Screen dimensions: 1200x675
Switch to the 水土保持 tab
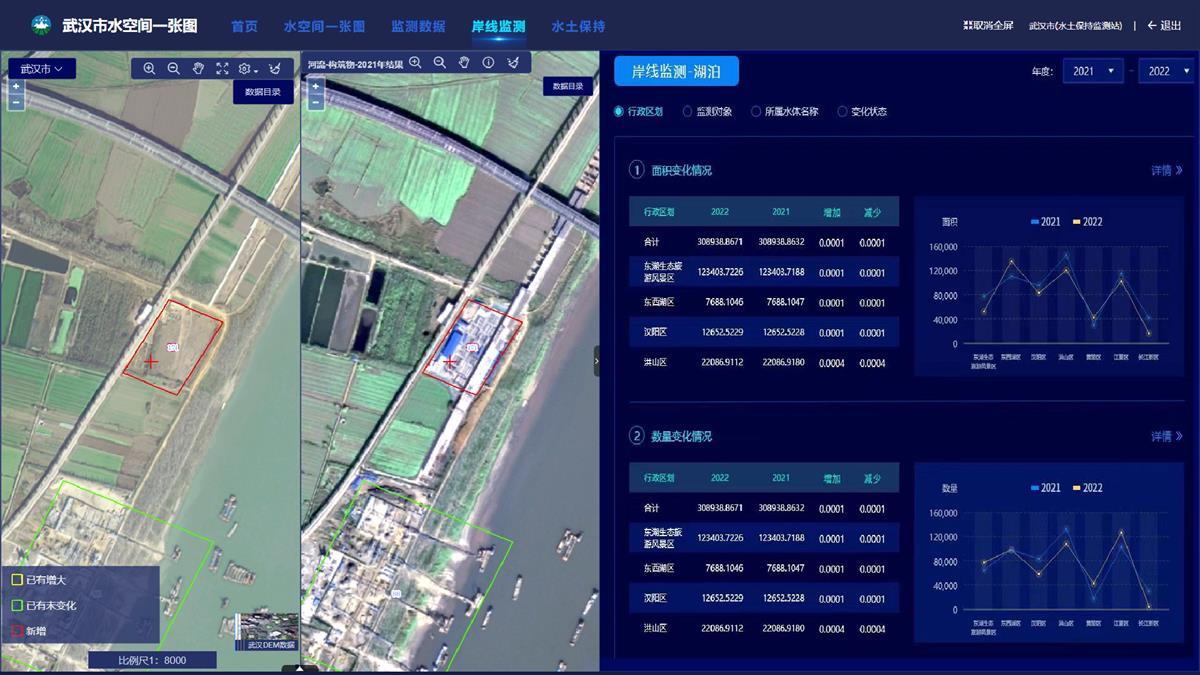coord(578,26)
